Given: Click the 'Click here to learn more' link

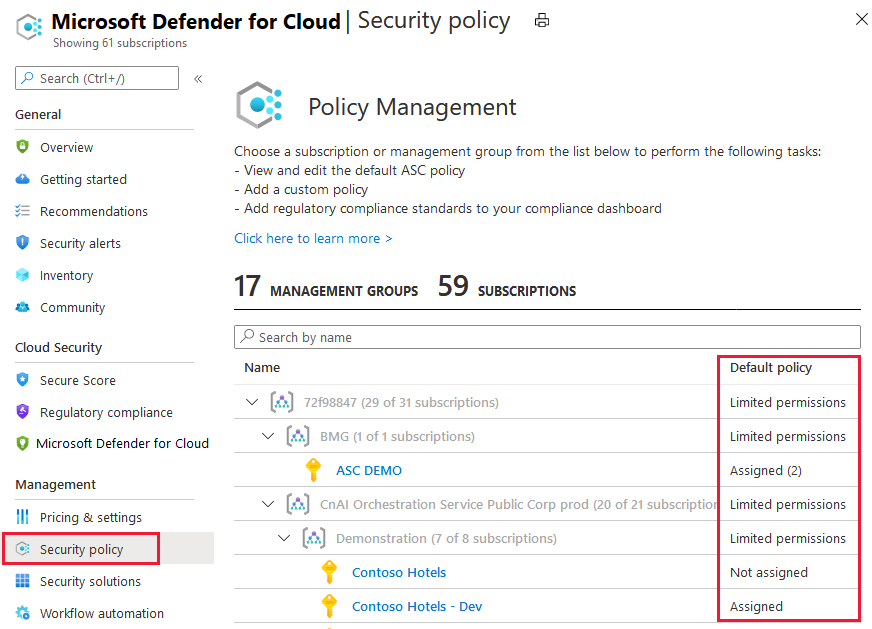Looking at the screenshot, I should click(313, 238).
